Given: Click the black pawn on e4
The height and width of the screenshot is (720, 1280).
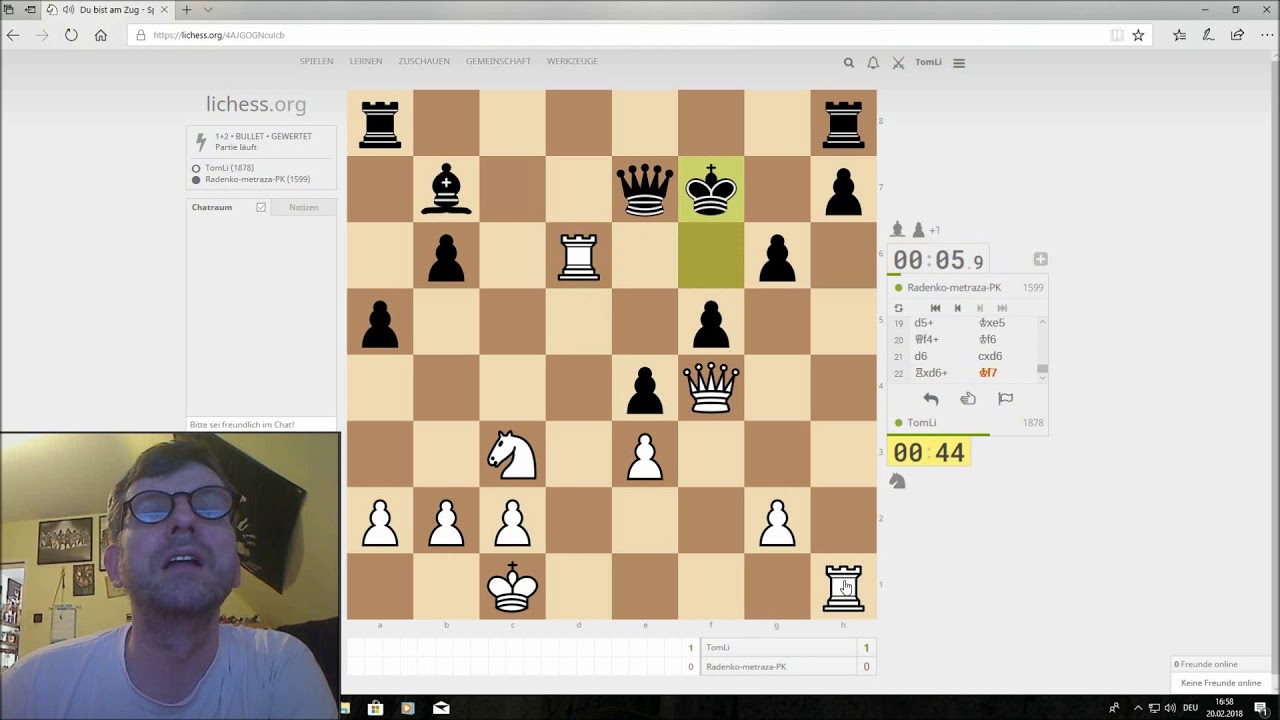Looking at the screenshot, I should 645,388.
